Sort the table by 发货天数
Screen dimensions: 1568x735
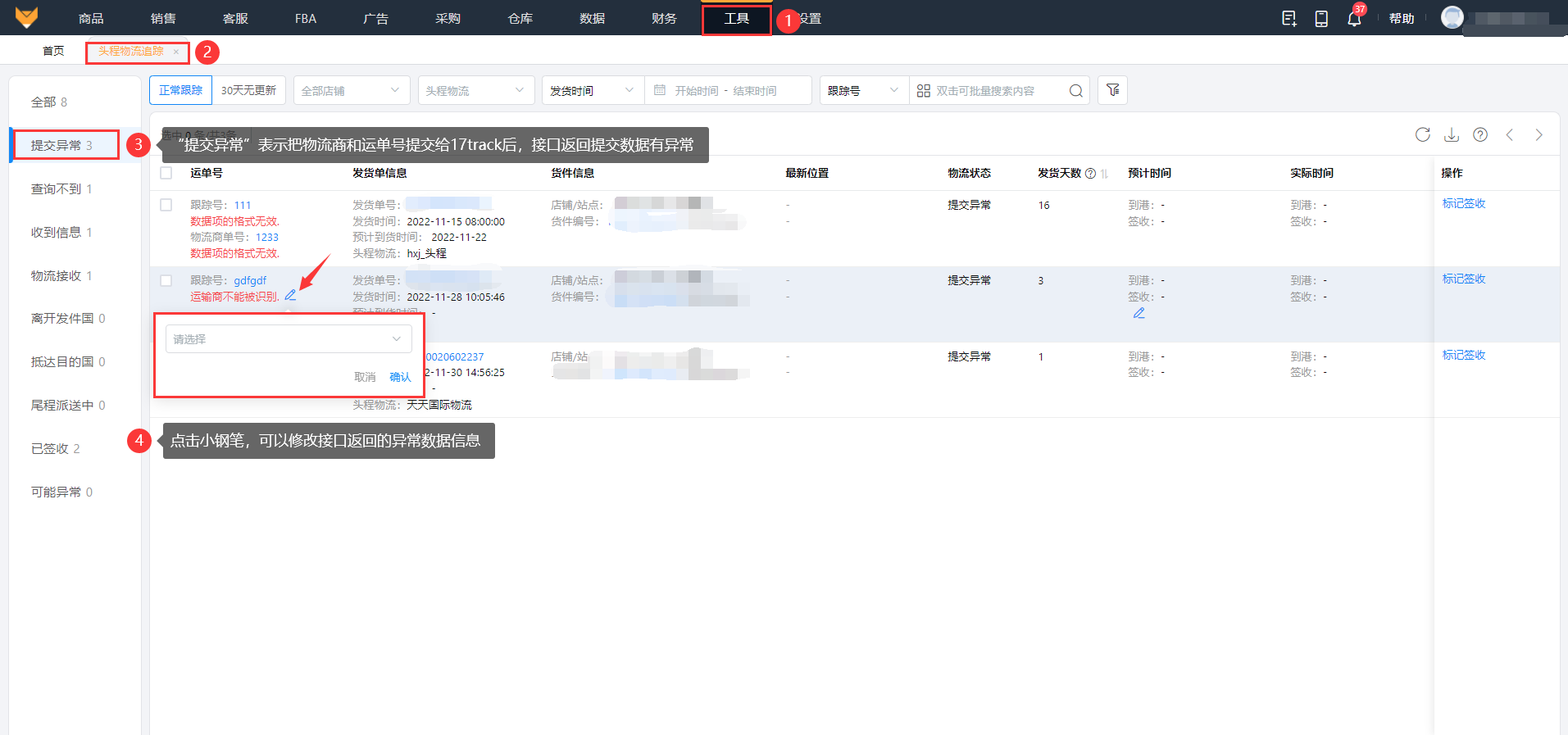pos(1104,174)
